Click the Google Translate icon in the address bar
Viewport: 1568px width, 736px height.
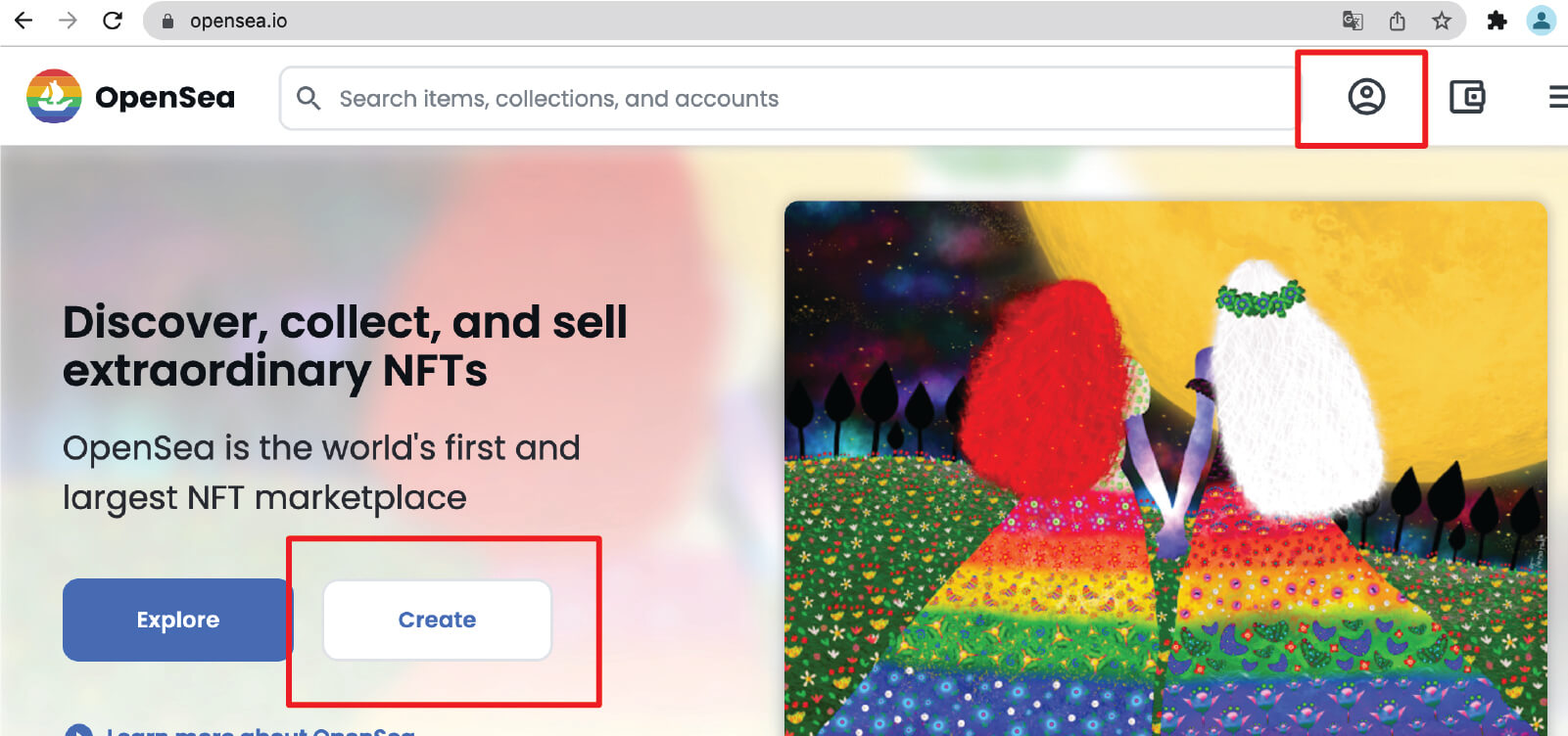1353,21
